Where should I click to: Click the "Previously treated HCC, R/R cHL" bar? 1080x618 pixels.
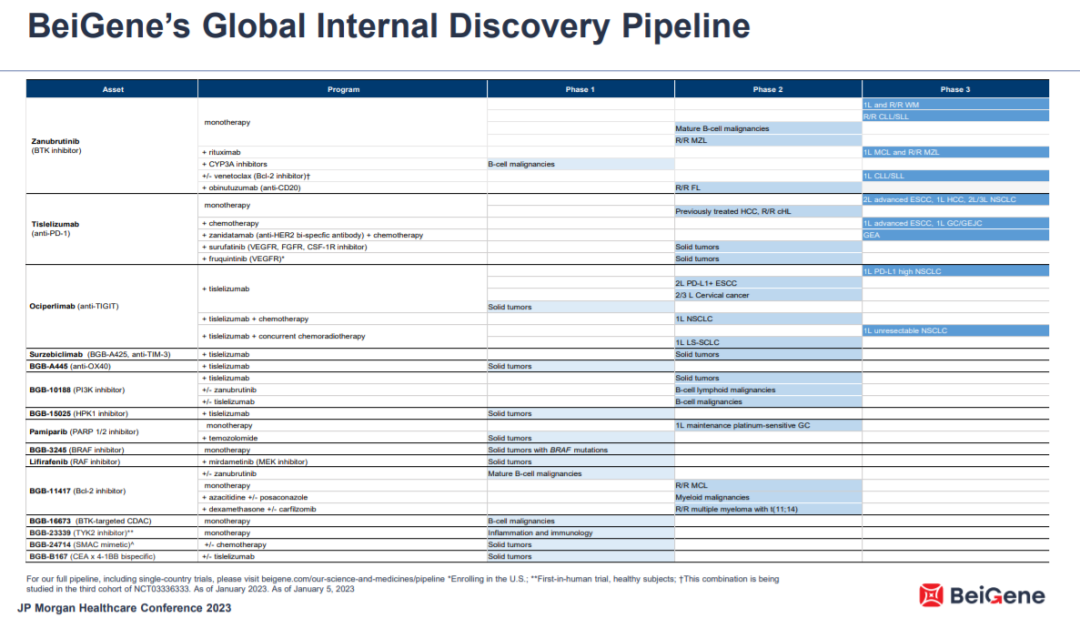pos(768,212)
